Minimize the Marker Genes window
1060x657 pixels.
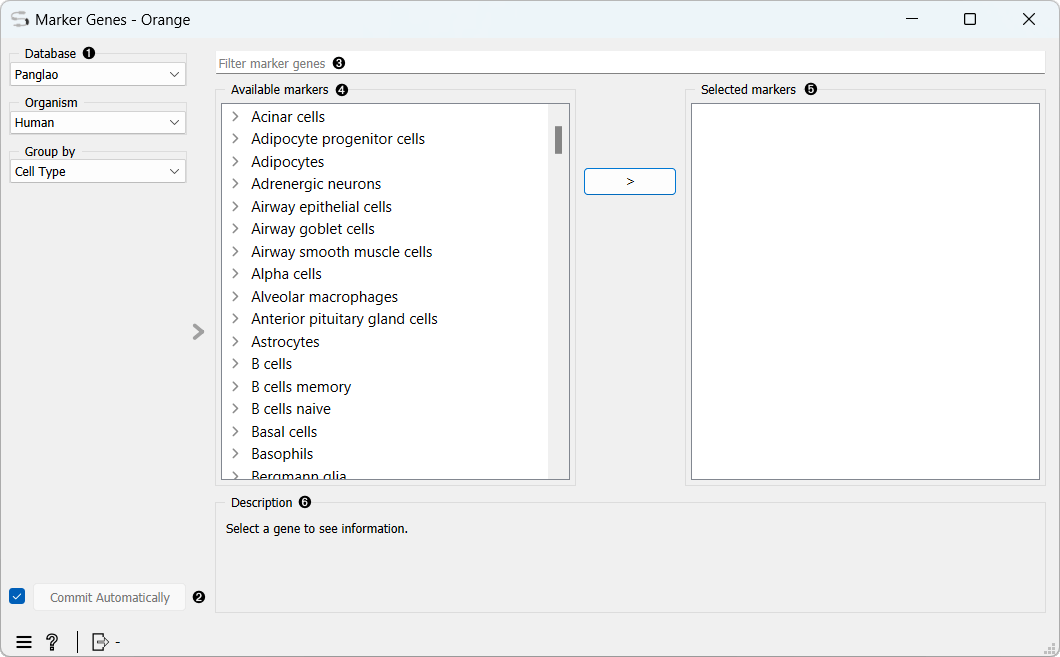coord(910,19)
